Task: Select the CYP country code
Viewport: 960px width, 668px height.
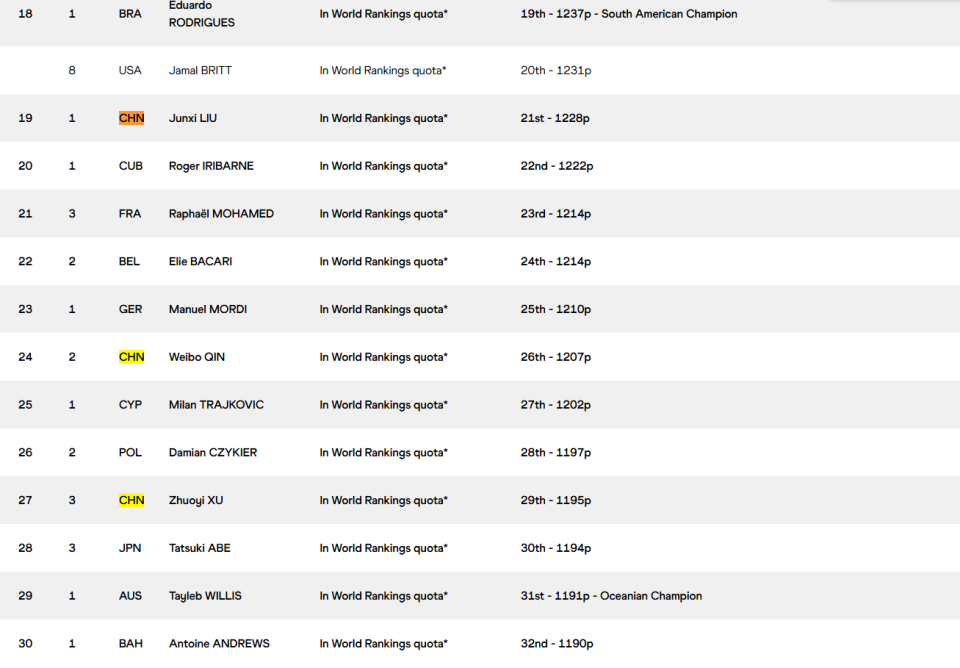Action: 130,405
